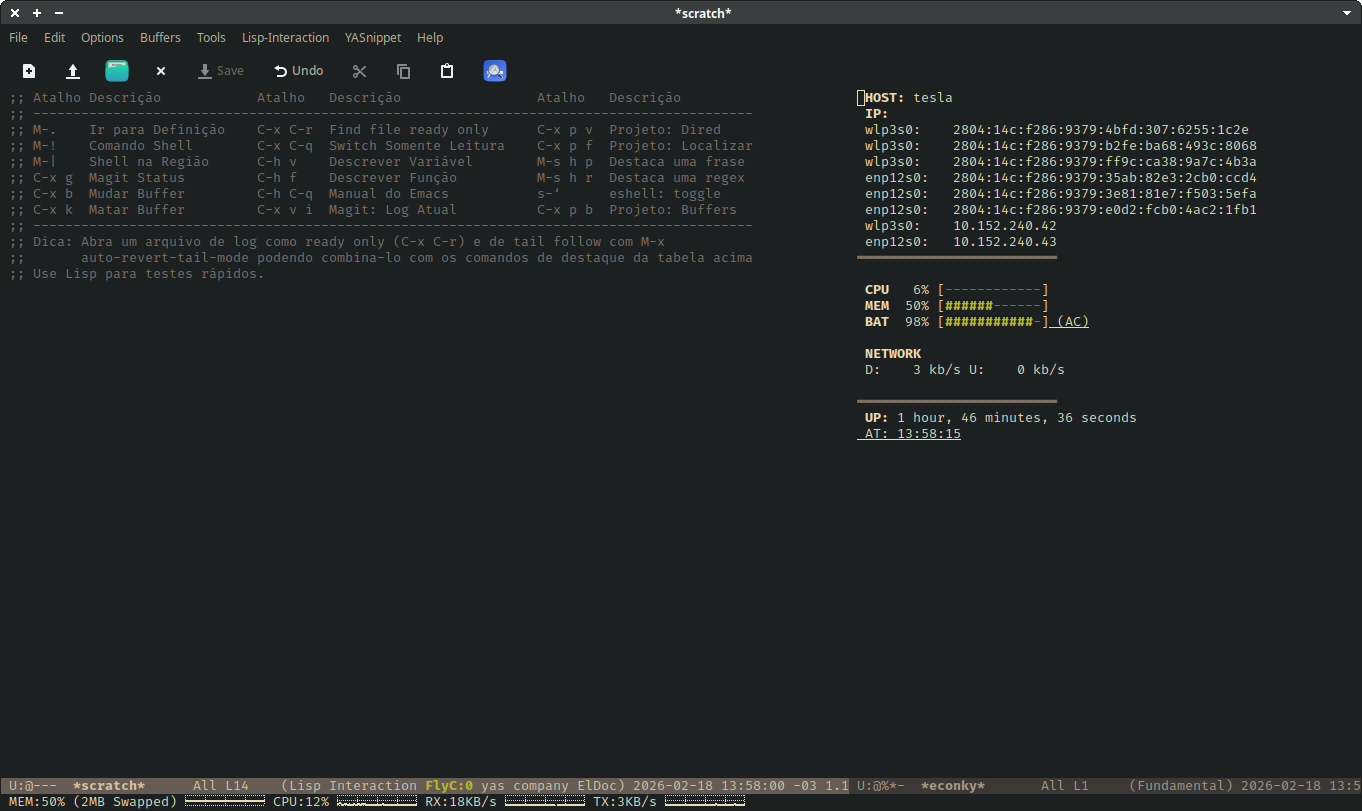Click the AT: 13:58:15 timestamp
The width and height of the screenshot is (1362, 811).
(x=913, y=434)
